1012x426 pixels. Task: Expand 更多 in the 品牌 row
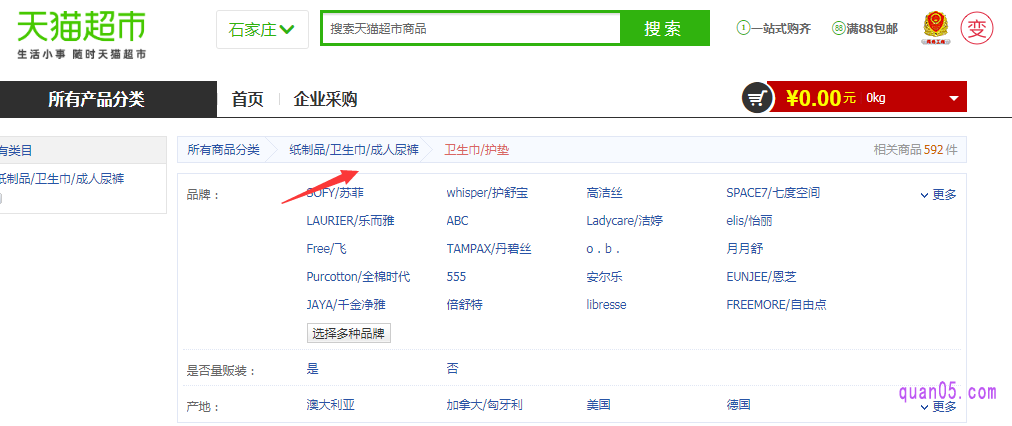(938, 195)
